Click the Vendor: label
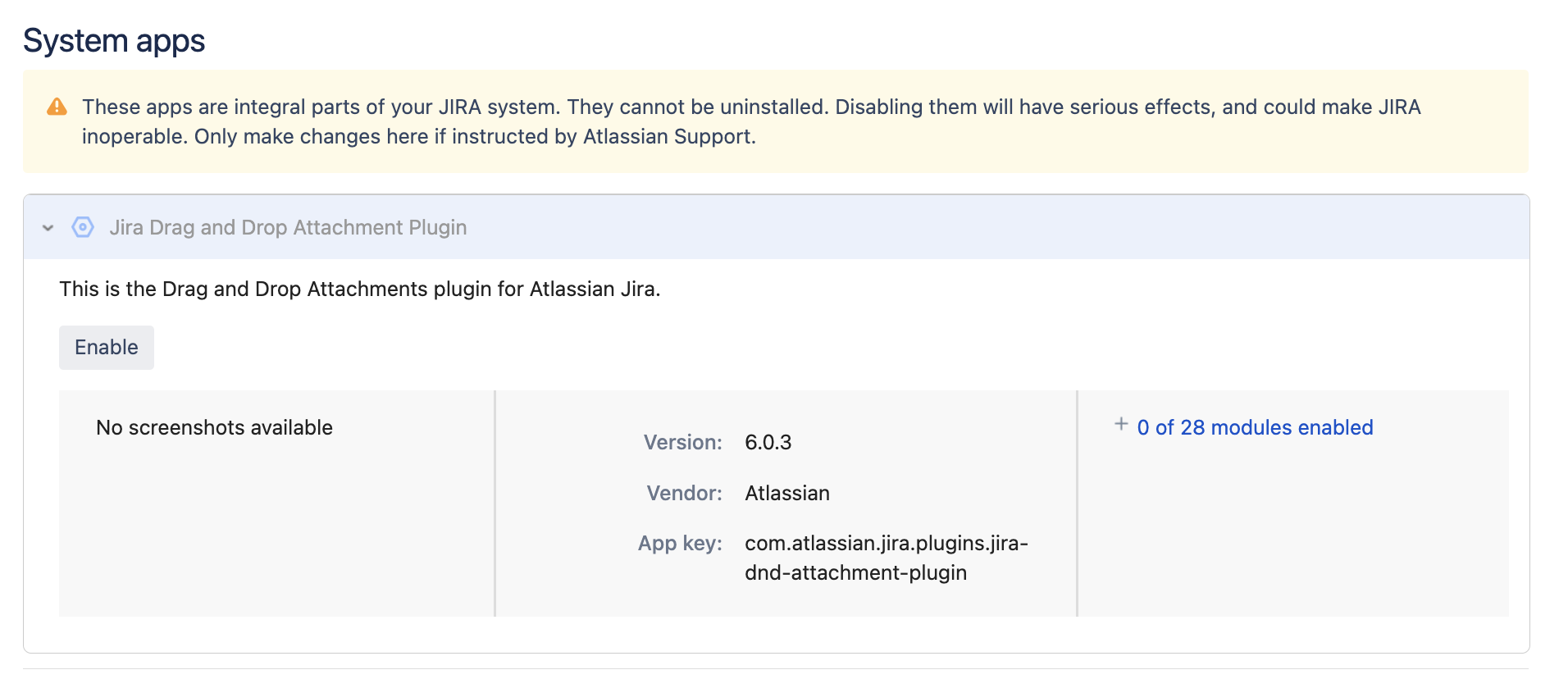 pyautogui.click(x=684, y=493)
